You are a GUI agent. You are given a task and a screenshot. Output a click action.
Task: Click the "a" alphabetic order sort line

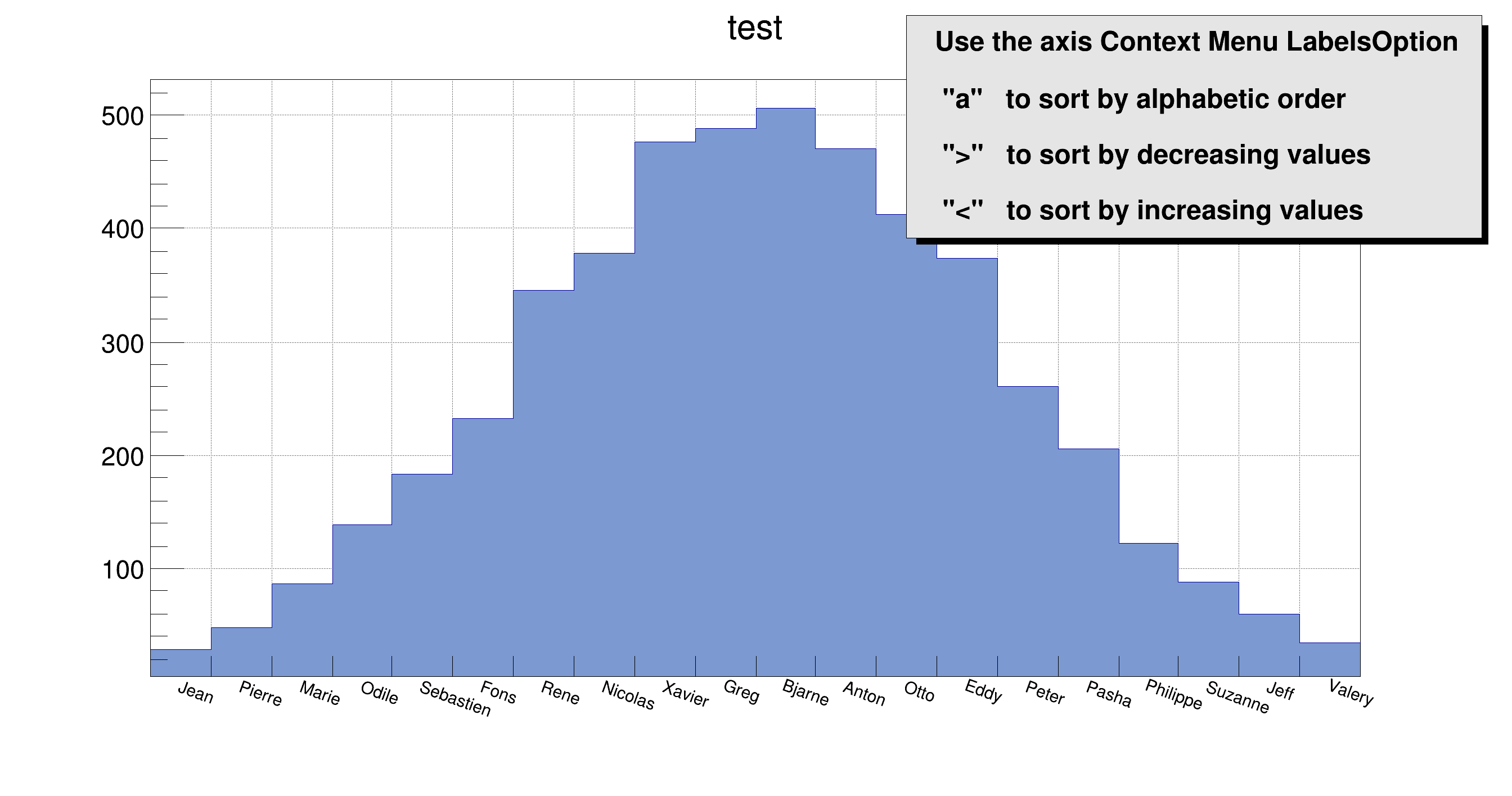(1143, 99)
